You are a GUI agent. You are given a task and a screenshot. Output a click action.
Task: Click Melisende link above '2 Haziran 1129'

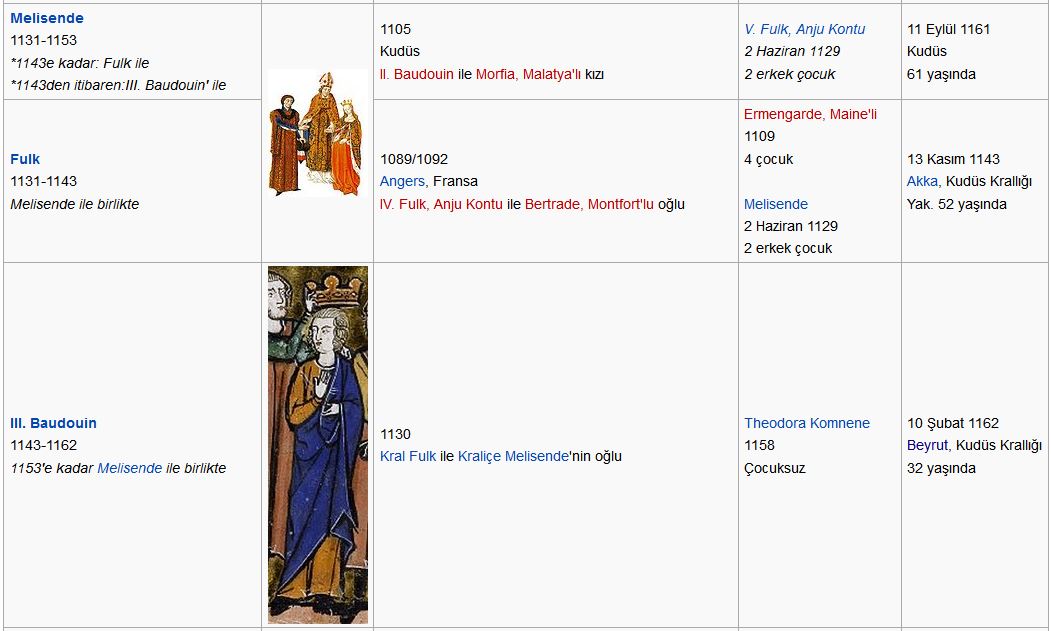[x=775, y=204]
